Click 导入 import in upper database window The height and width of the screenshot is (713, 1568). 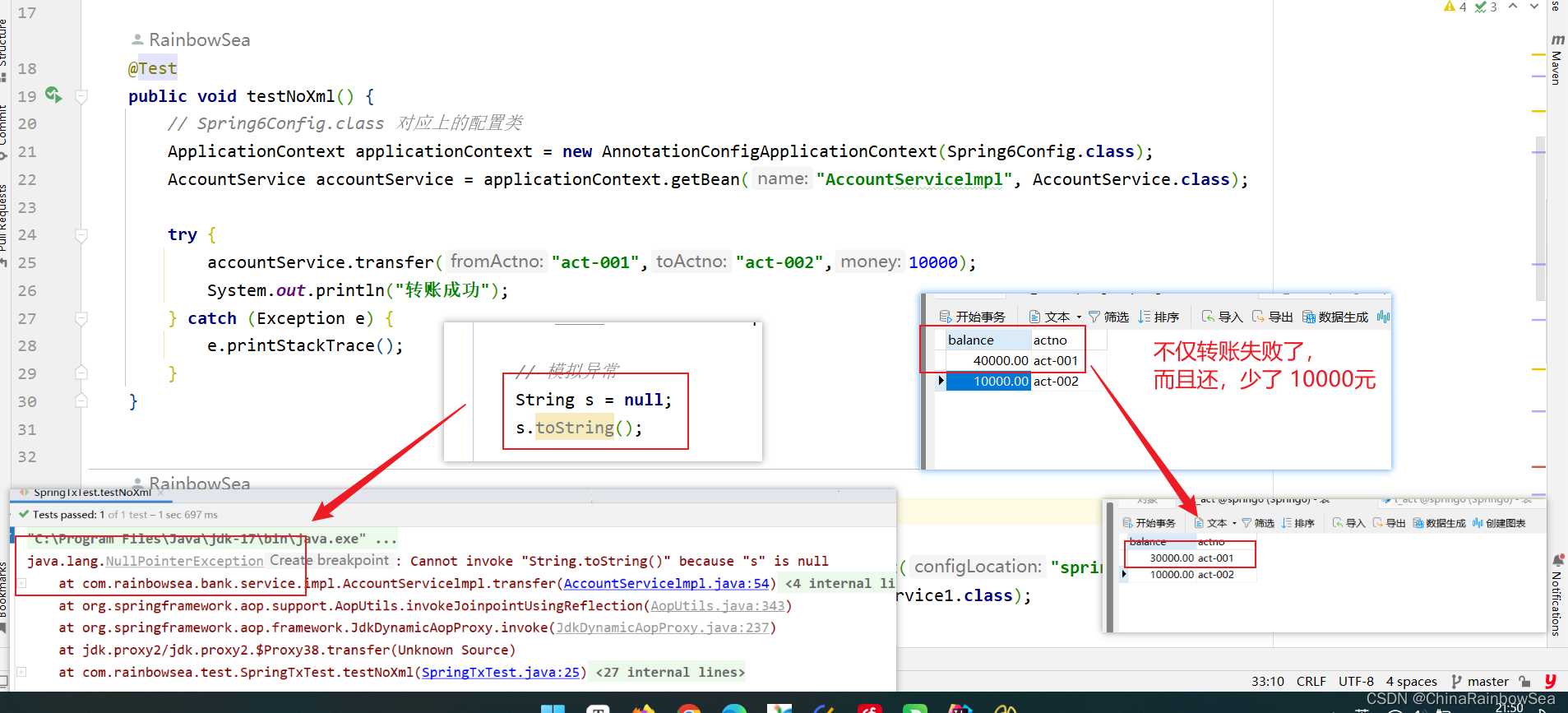(x=1222, y=317)
